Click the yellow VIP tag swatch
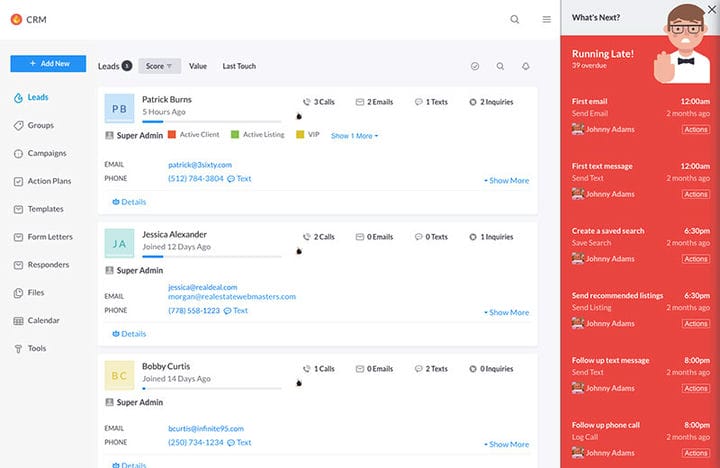 pyautogui.click(x=300, y=135)
